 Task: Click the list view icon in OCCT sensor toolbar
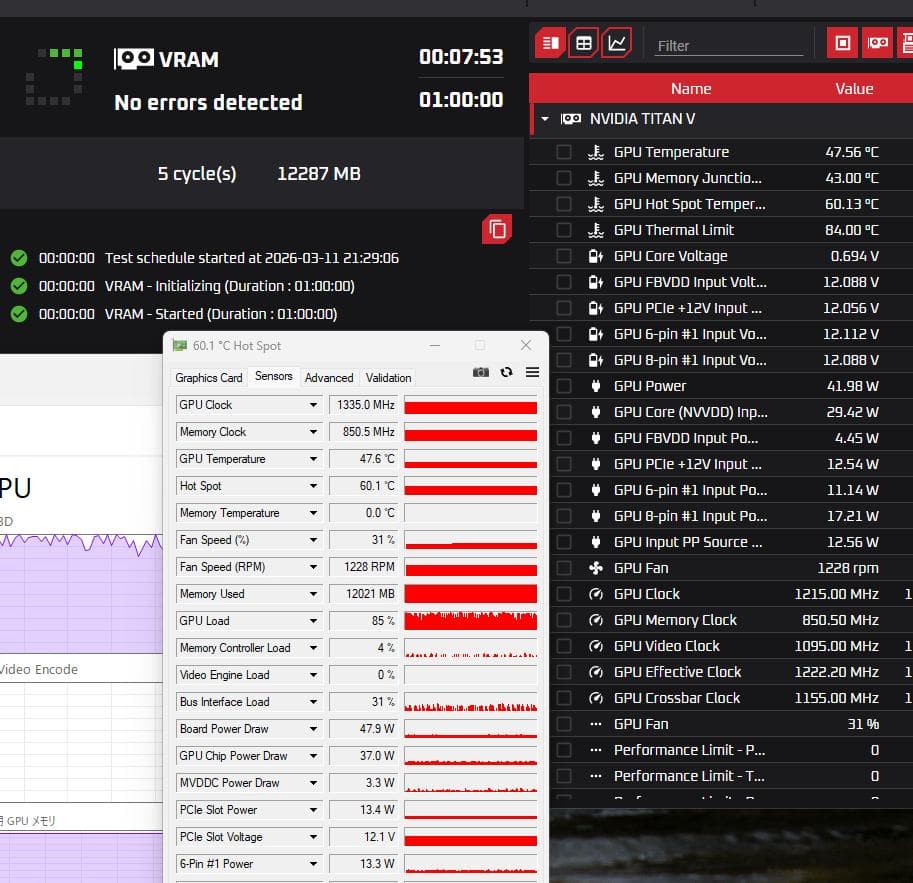click(550, 43)
